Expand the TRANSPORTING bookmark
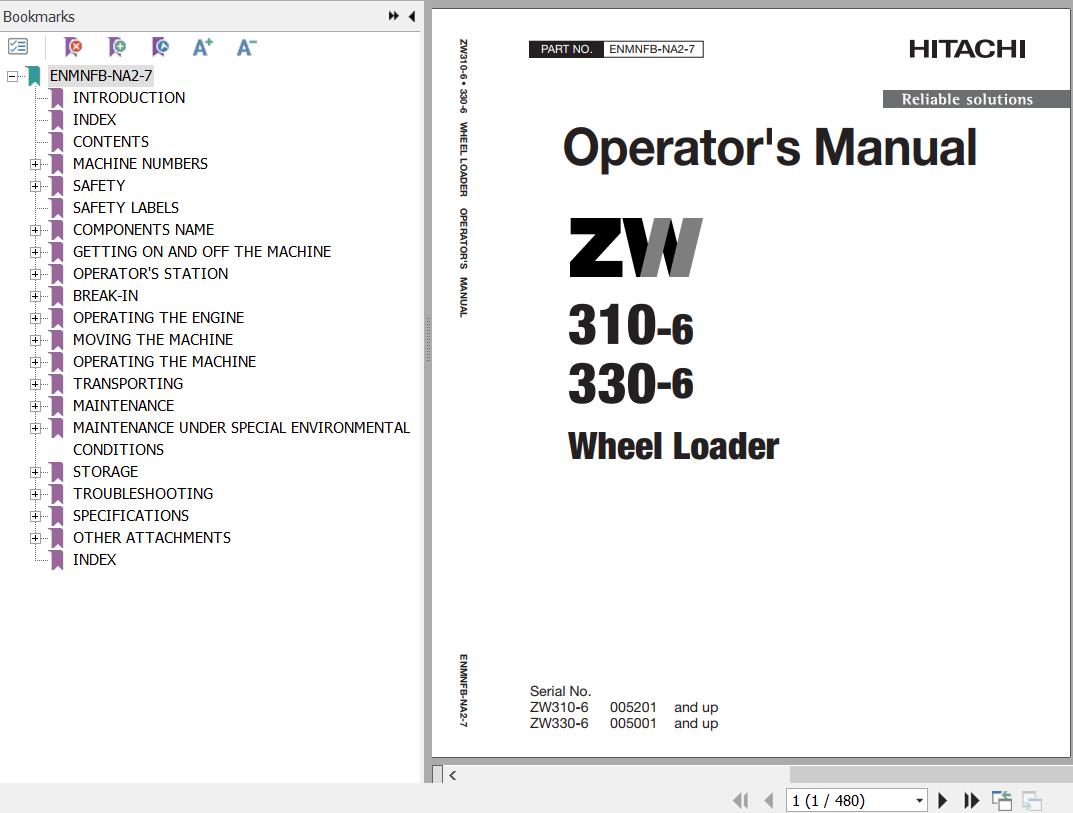 pos(35,384)
